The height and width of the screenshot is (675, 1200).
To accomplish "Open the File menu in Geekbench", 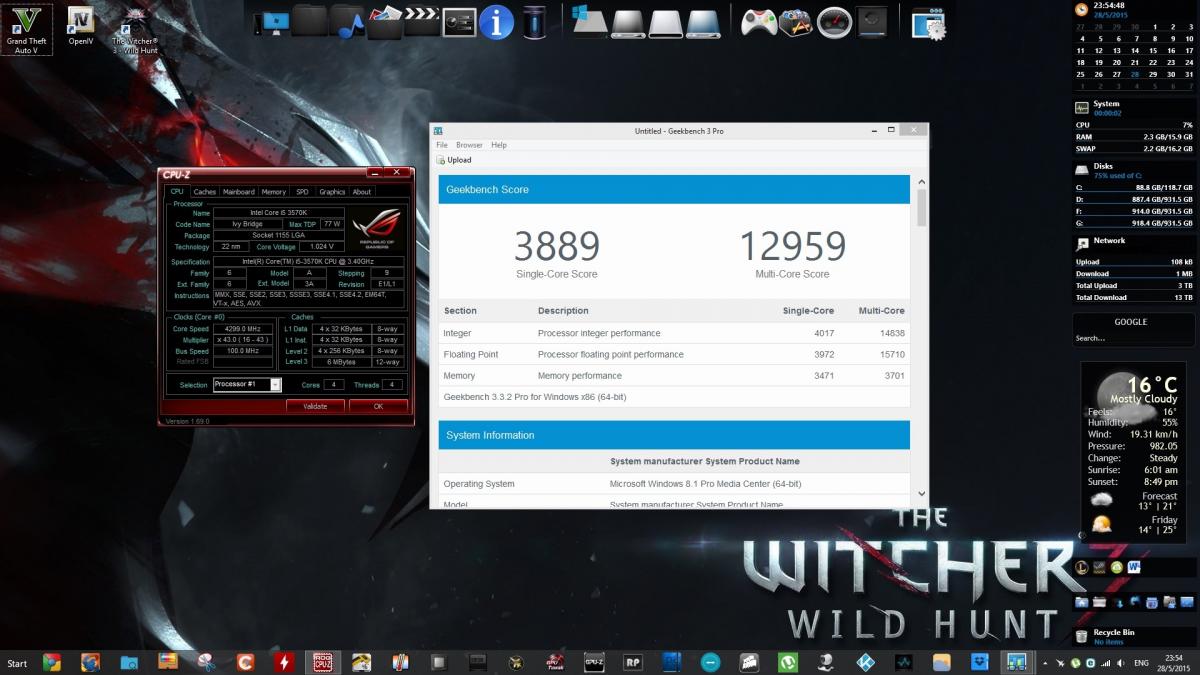I will click(x=442, y=145).
